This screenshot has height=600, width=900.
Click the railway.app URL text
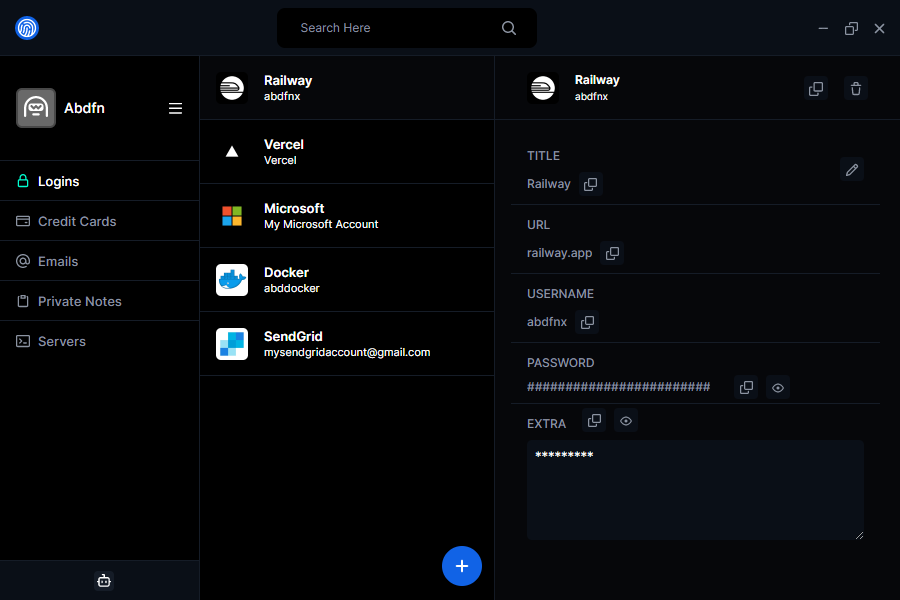point(559,253)
